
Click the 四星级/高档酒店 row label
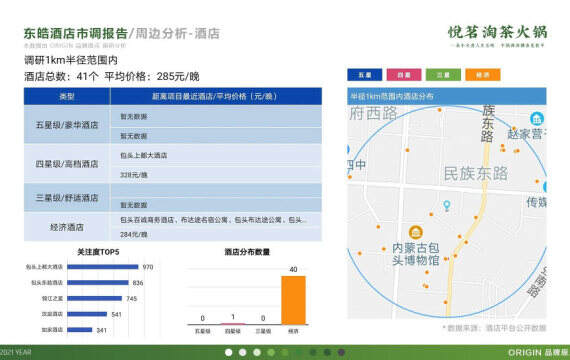67,164
